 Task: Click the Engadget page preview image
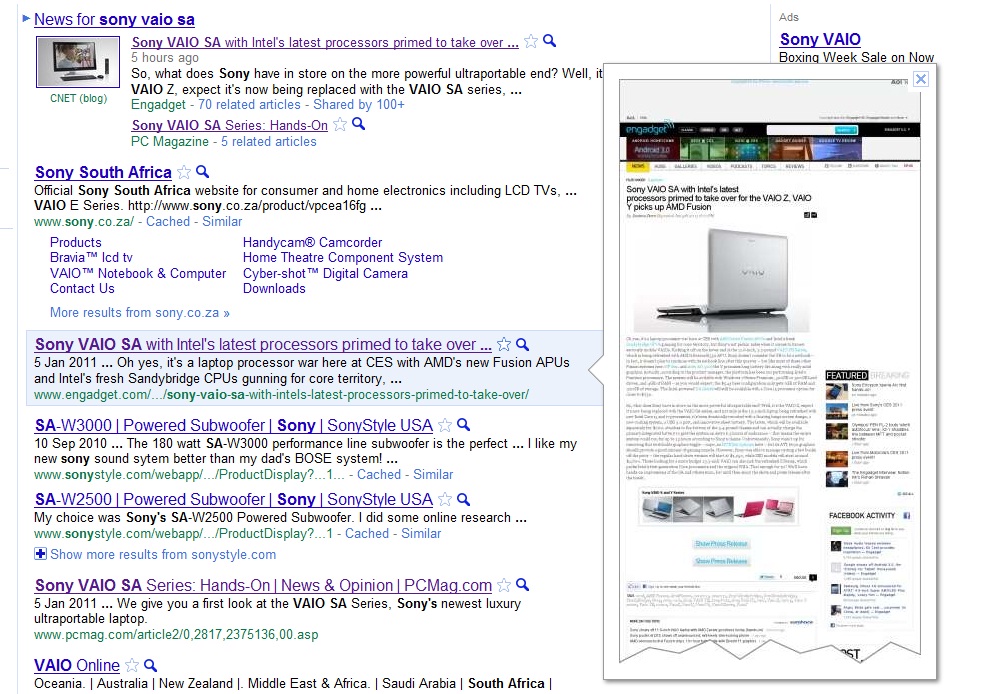pos(770,369)
